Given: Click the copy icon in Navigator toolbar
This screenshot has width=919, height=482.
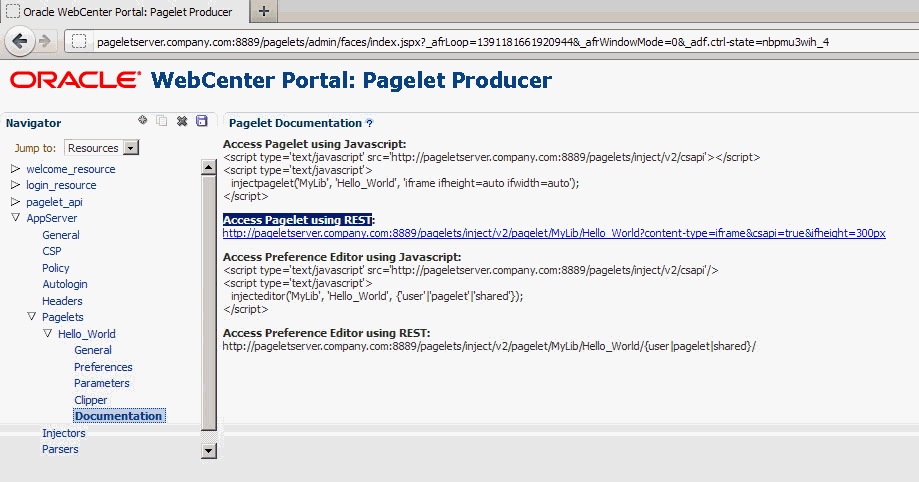Looking at the screenshot, I should (162, 121).
